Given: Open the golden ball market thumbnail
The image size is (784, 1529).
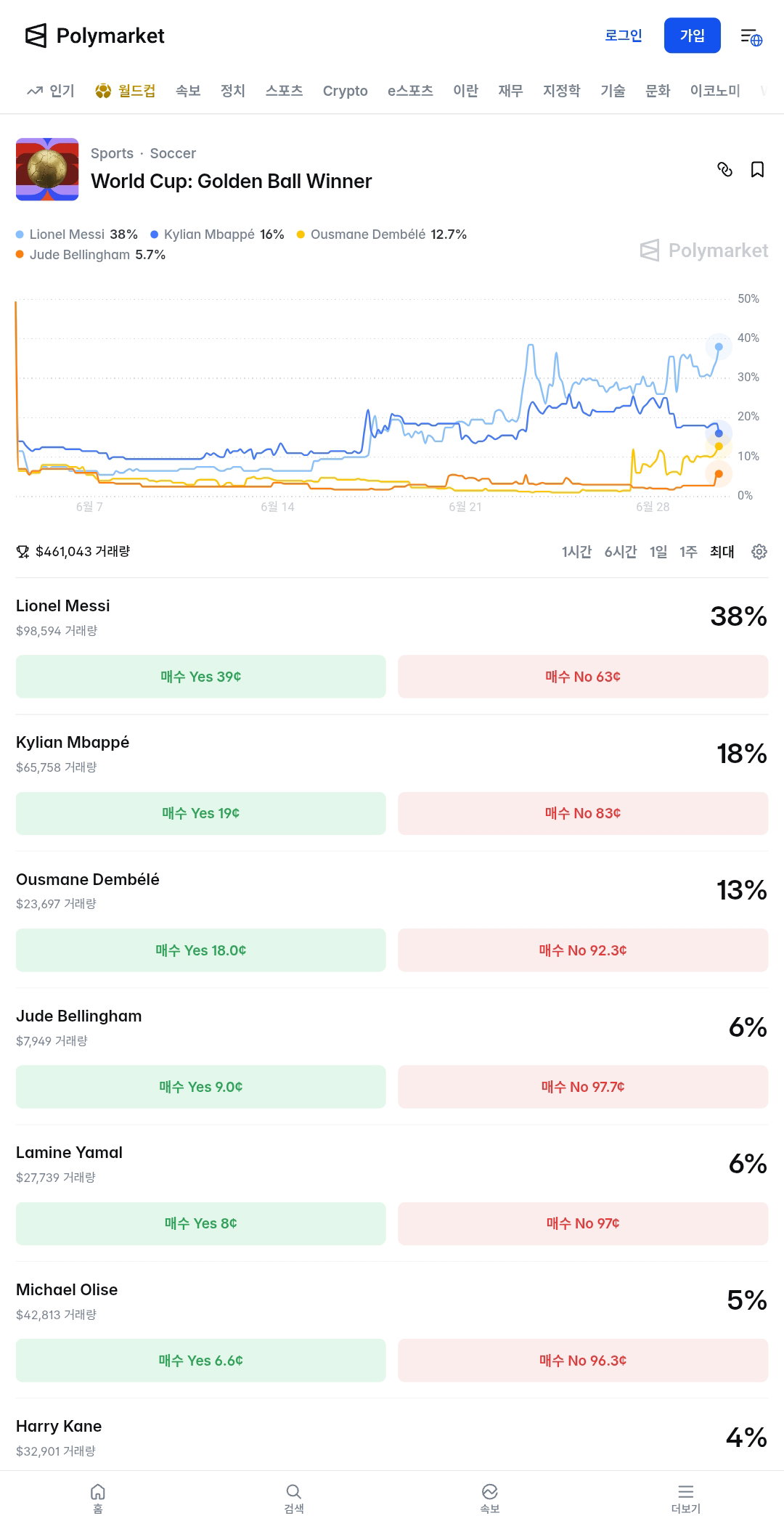Looking at the screenshot, I should 47,169.
